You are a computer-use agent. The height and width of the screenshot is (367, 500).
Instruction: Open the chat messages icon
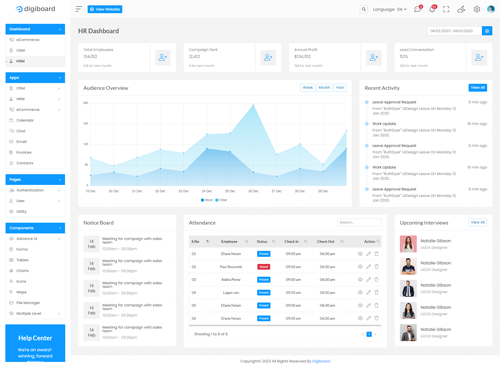417,9
